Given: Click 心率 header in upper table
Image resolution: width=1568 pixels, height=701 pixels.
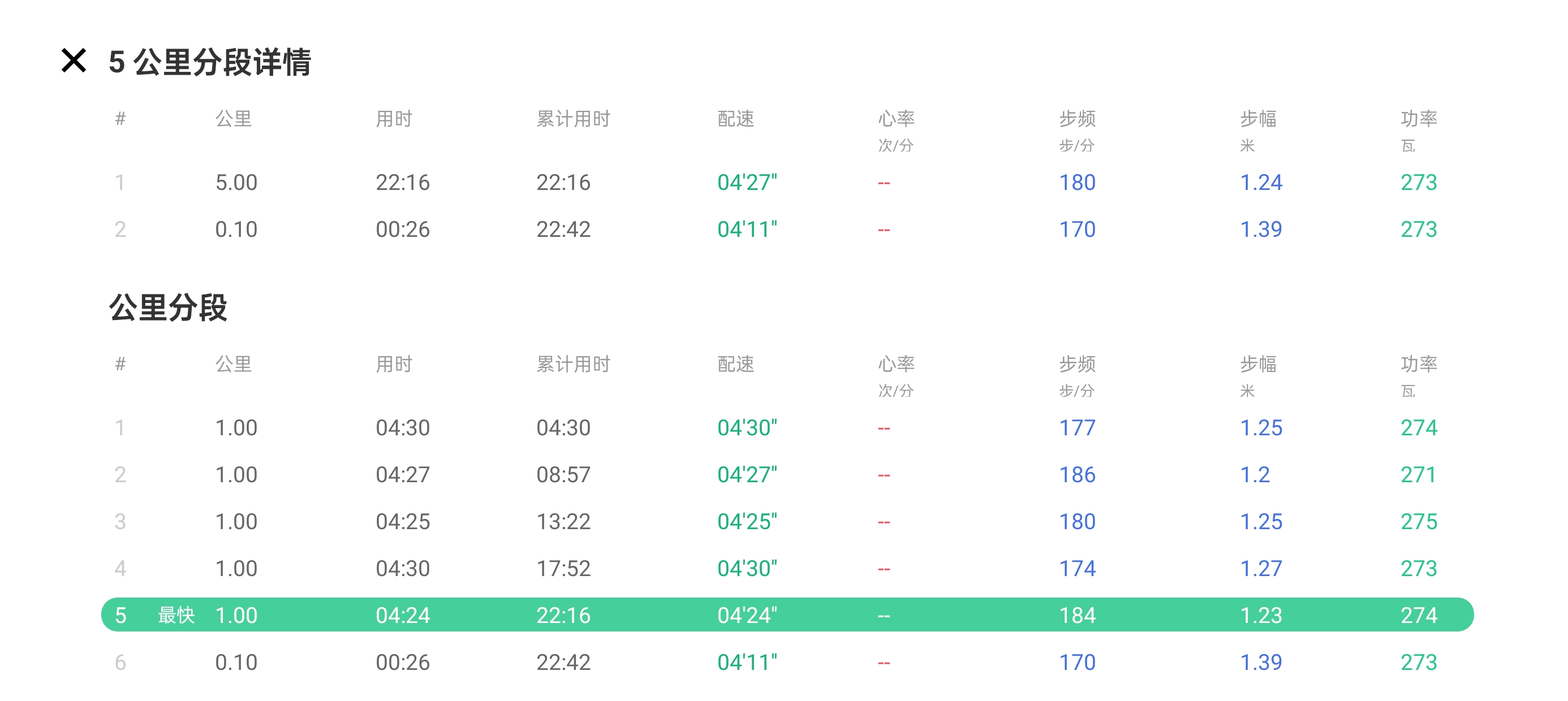Looking at the screenshot, I should click(896, 119).
